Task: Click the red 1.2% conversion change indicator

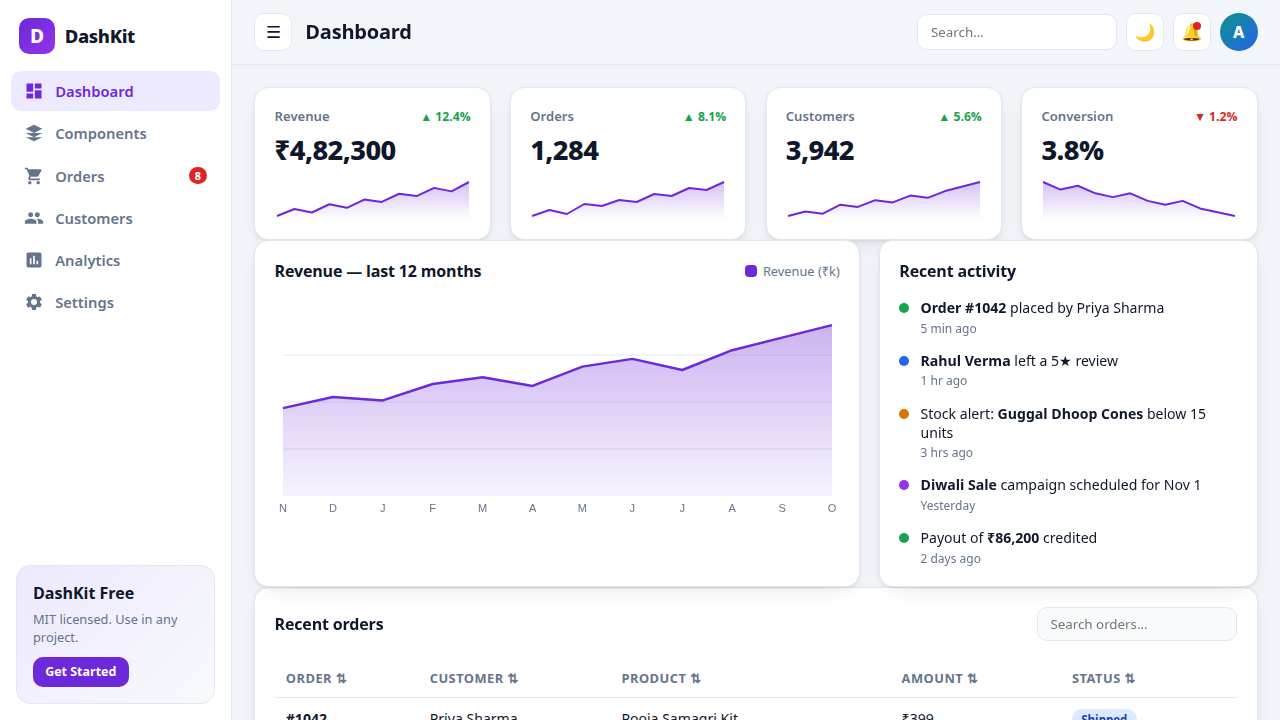Action: click(x=1216, y=117)
